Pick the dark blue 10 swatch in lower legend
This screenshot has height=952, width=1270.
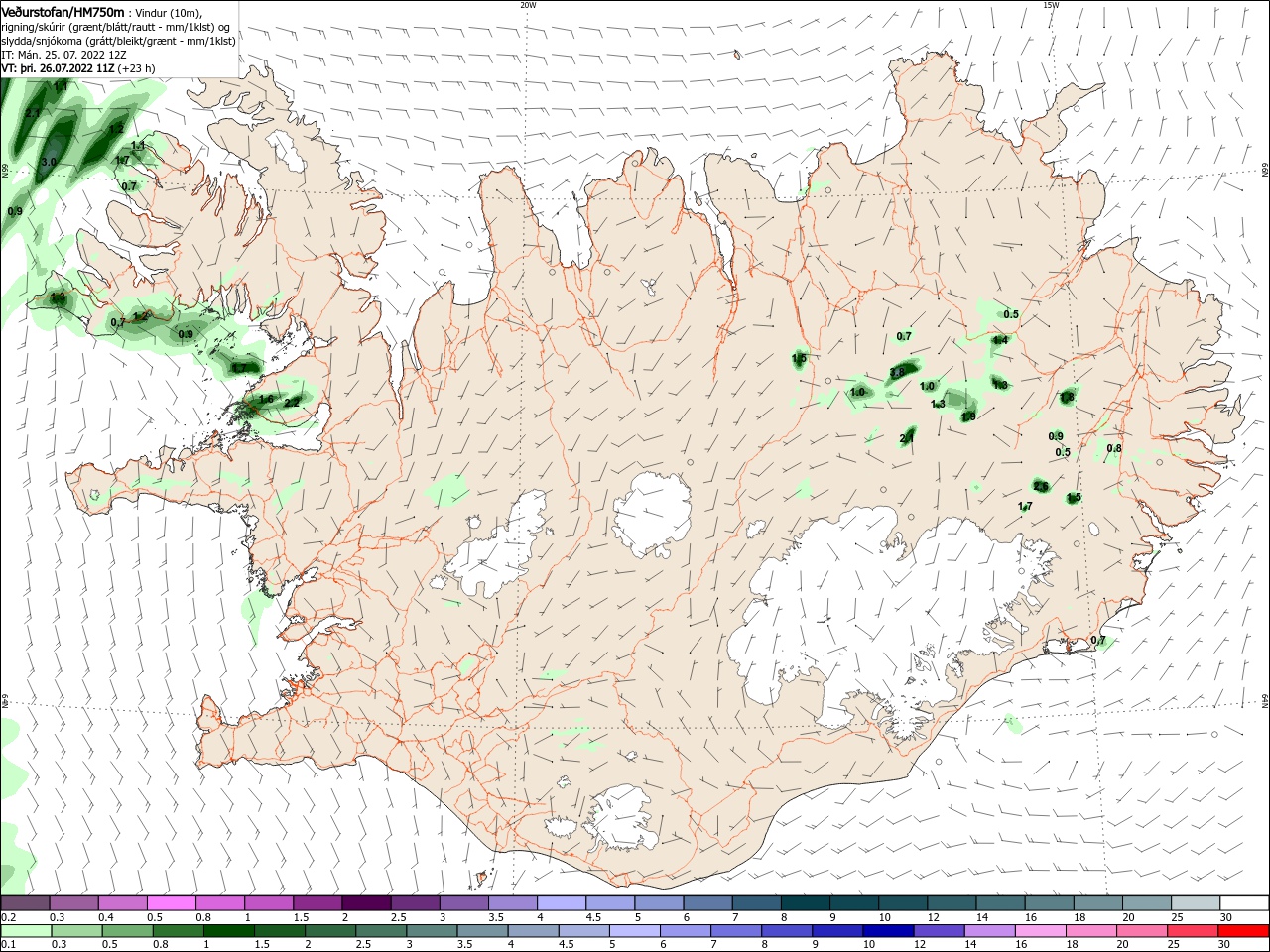point(889,931)
